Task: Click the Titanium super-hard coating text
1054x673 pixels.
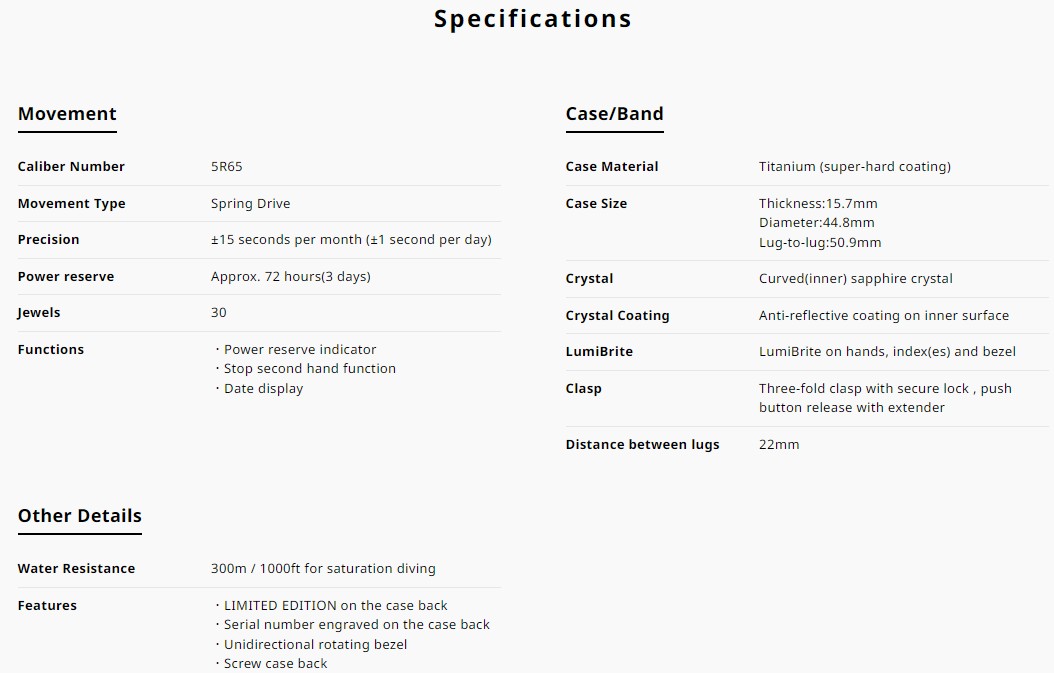Action: point(854,167)
